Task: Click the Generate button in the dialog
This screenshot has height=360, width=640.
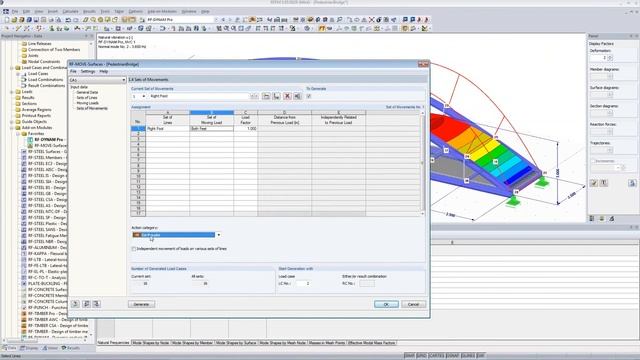Action: 141,304
